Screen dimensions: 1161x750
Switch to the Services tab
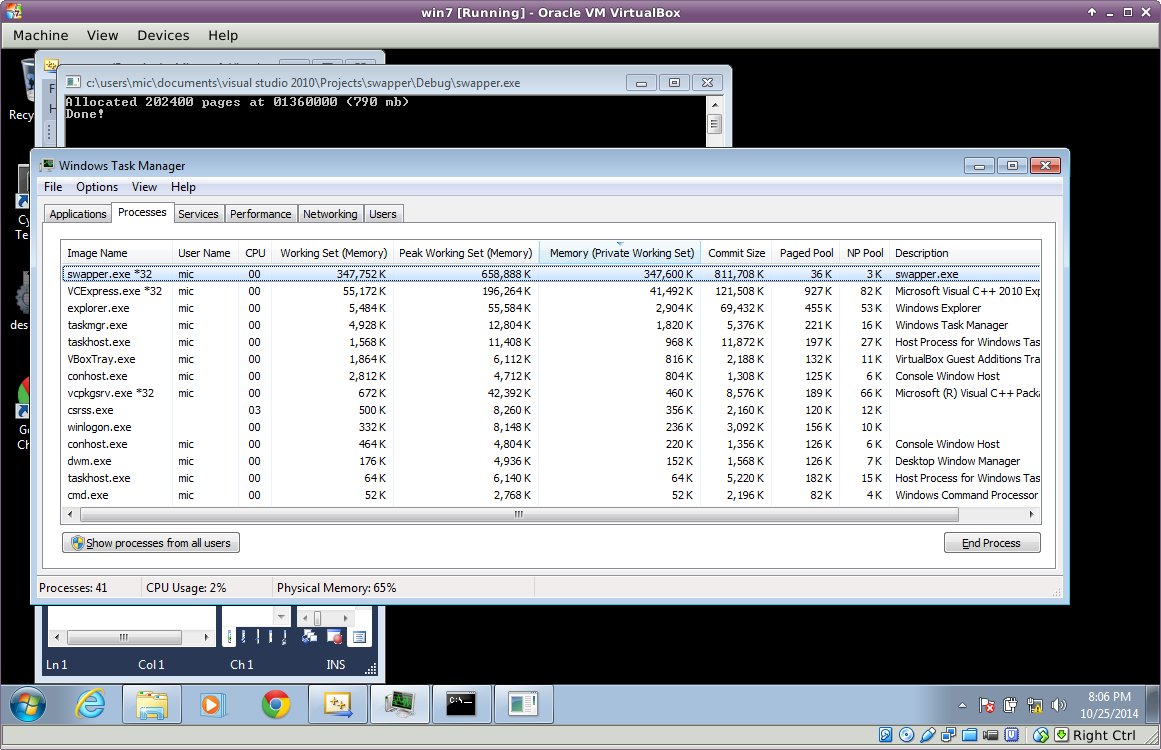198,214
